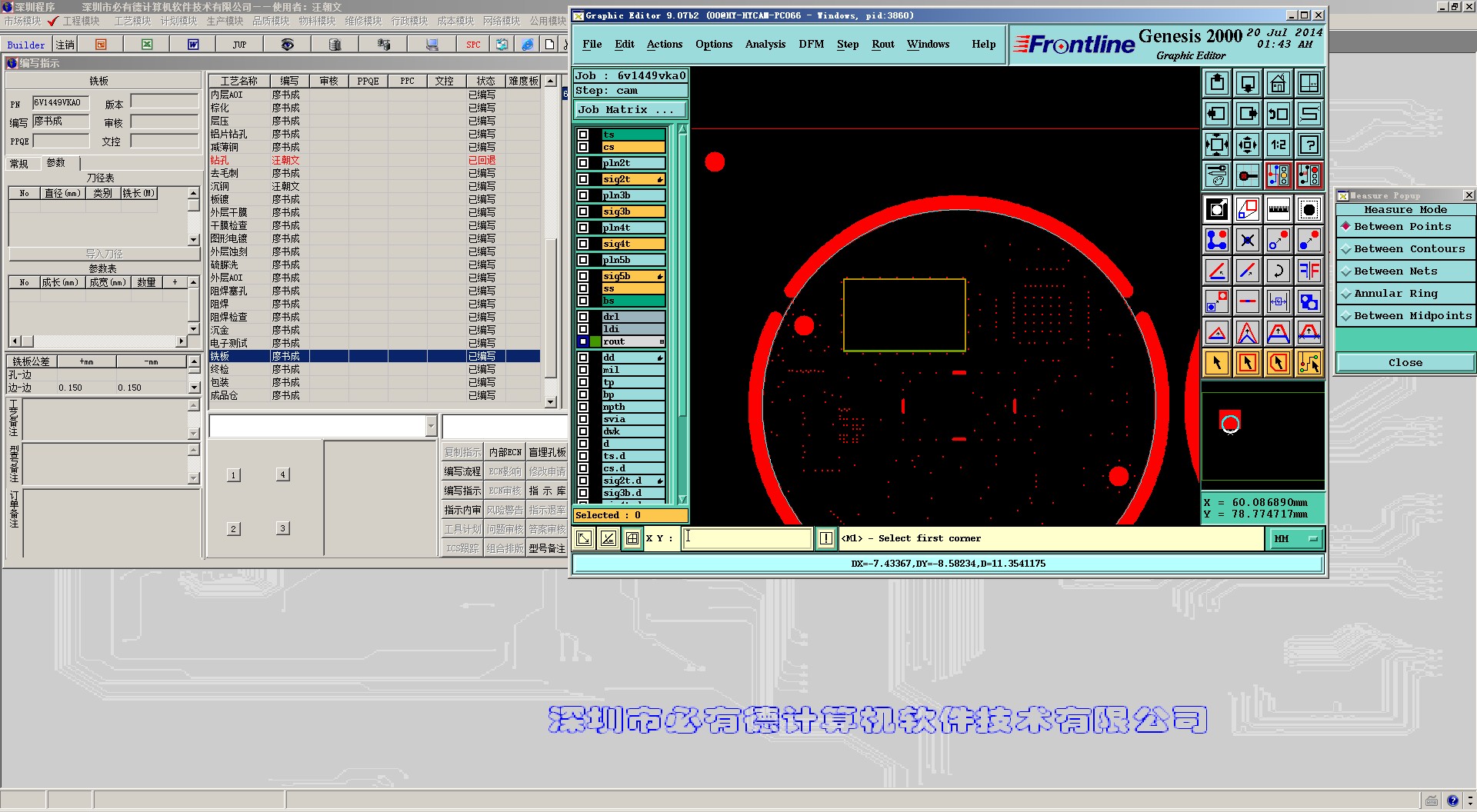Open the Rout menu

coord(883,45)
